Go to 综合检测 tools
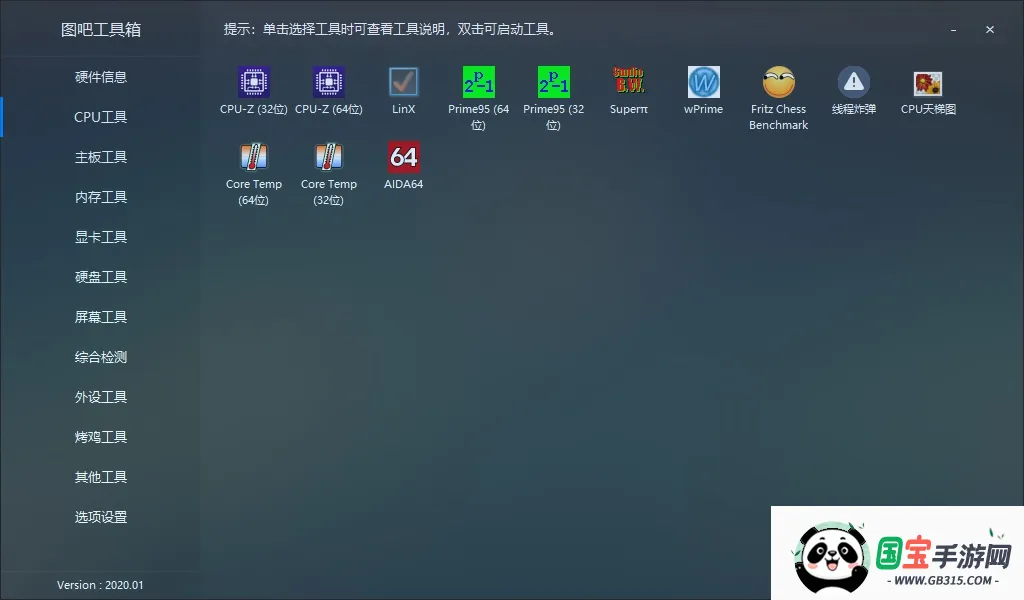 point(100,357)
